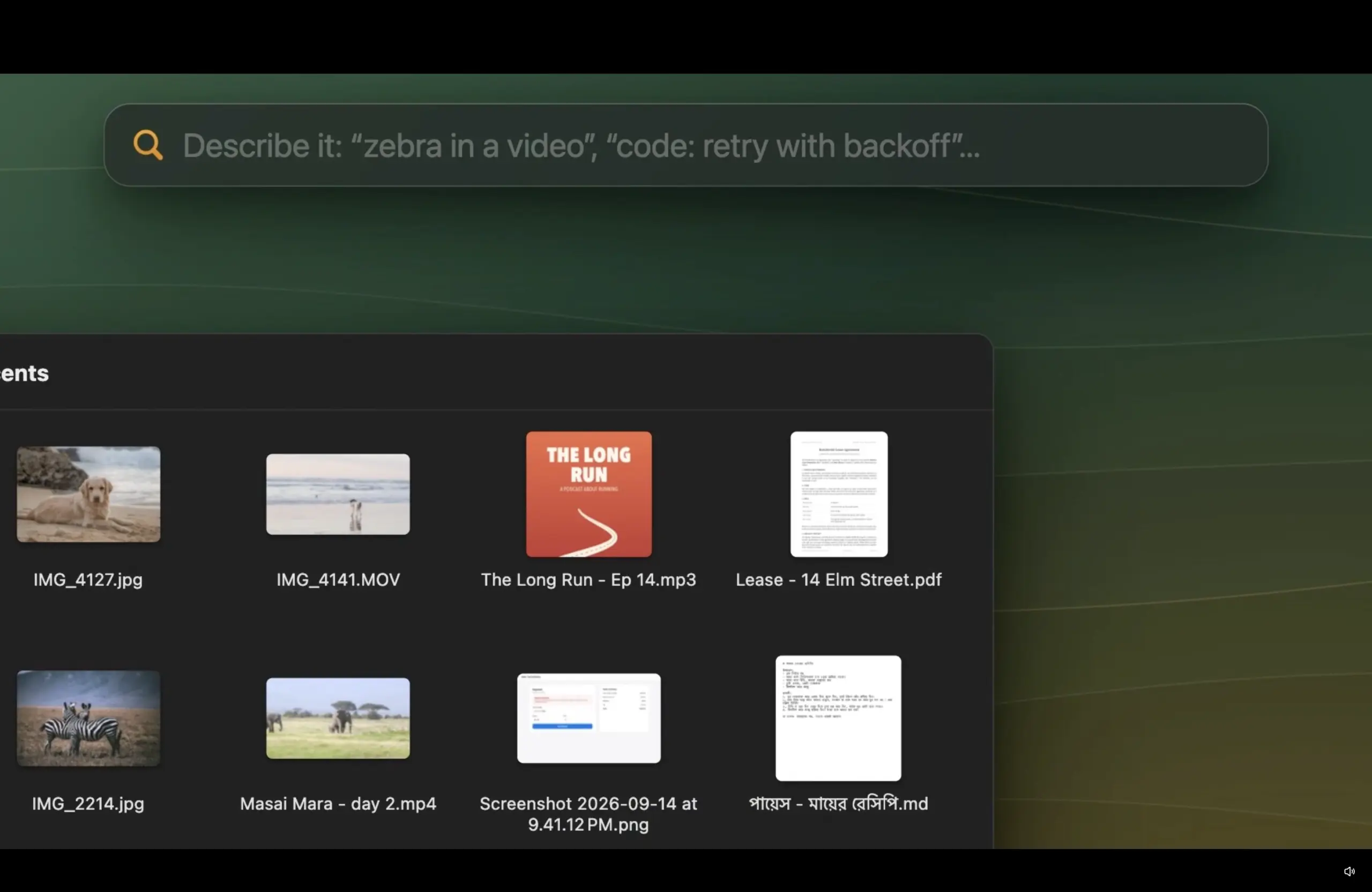
Task: Click the label 'পায়েস - মায়ের রেসিপি.md'
Action: [838, 804]
